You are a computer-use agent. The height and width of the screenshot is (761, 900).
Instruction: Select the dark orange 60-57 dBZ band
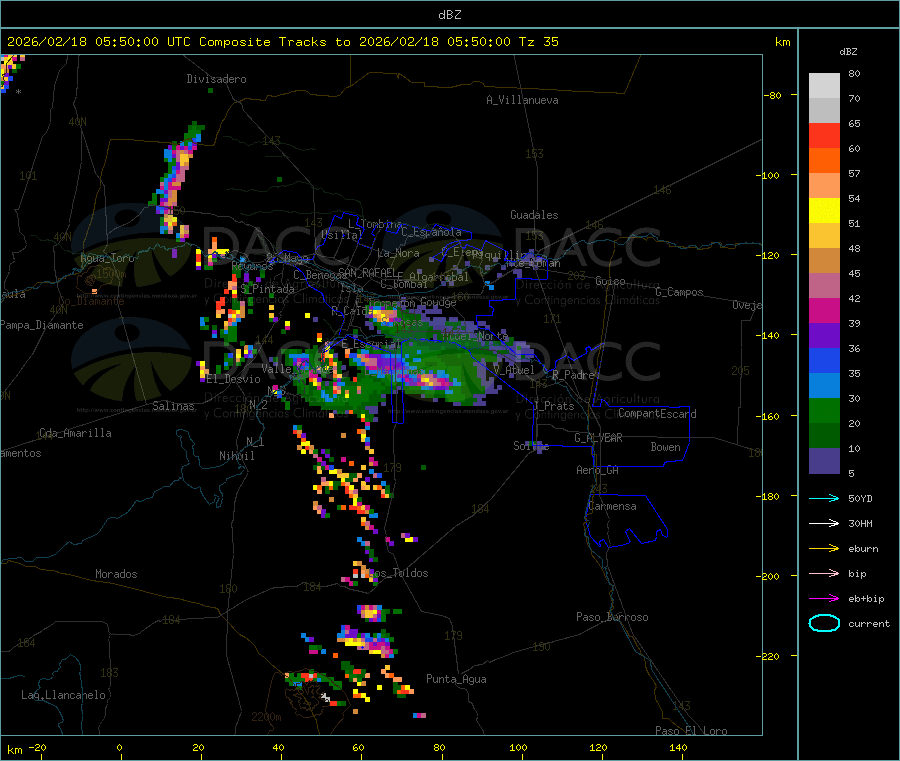824,161
